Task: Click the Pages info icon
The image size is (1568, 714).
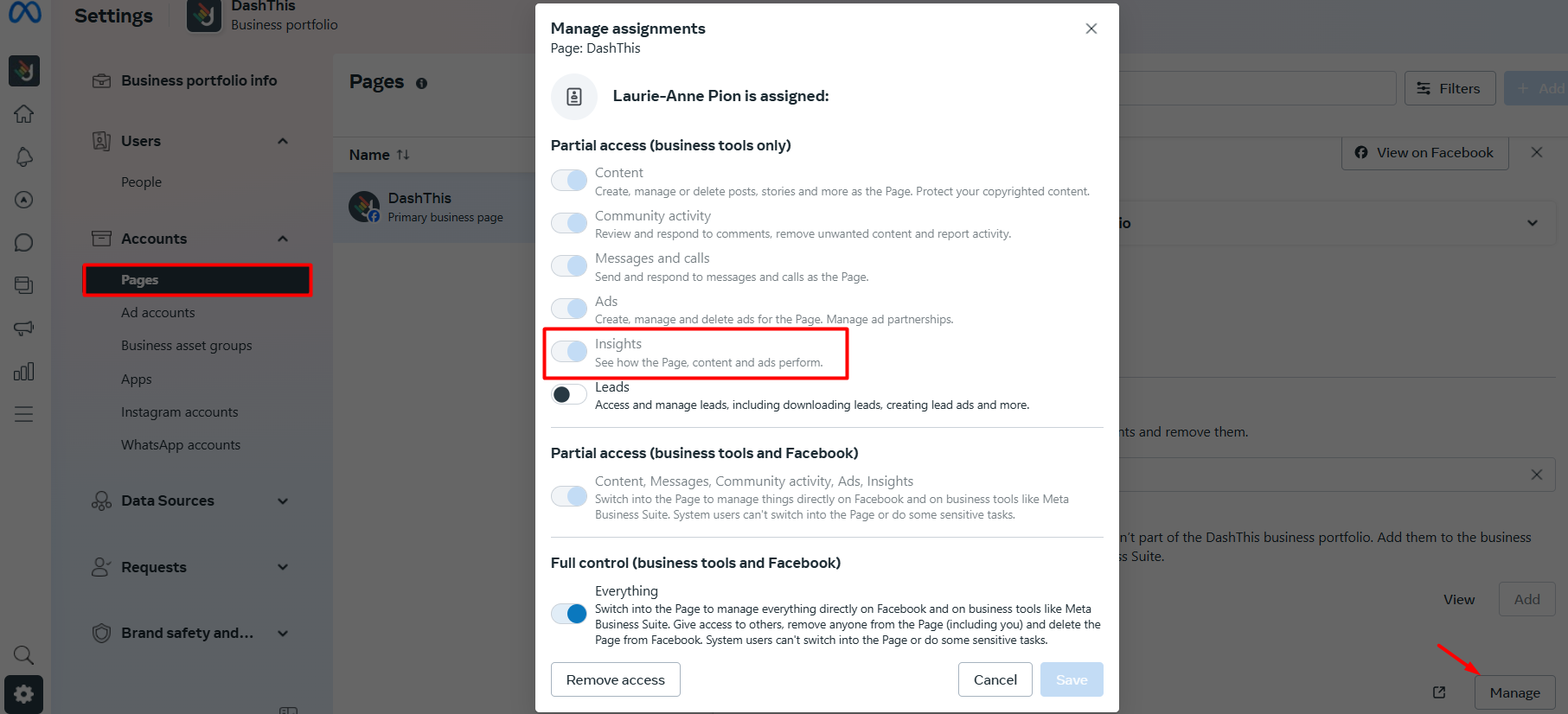Action: [x=421, y=84]
